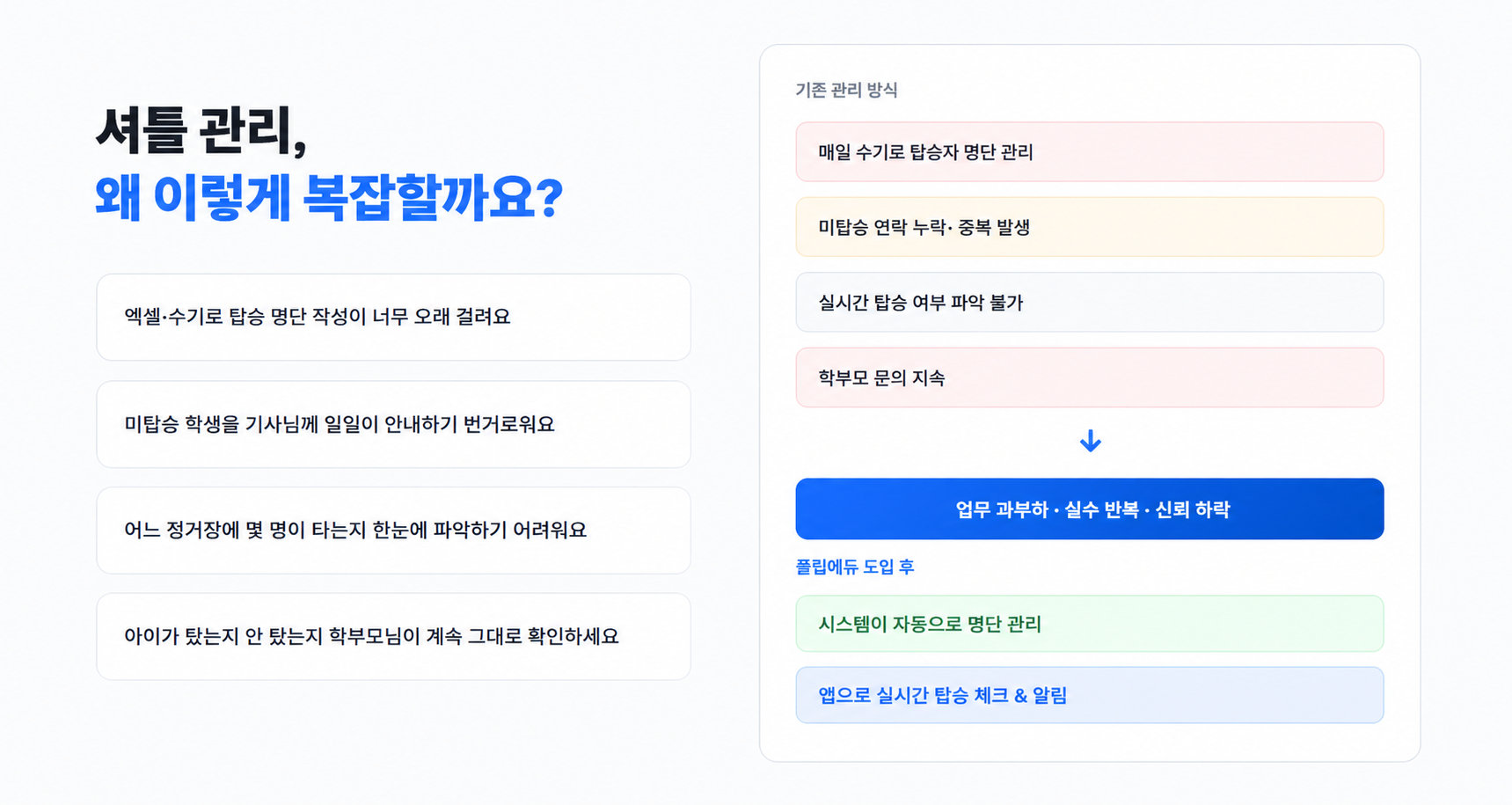Click the 신뢰 하락 text in blue bar

click(1192, 509)
